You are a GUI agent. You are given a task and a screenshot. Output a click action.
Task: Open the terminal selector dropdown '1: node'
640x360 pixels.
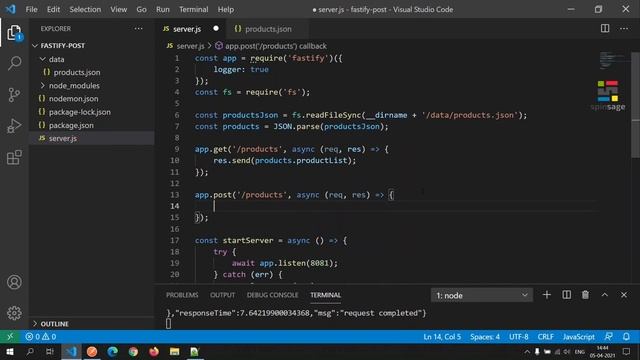(x=482, y=295)
